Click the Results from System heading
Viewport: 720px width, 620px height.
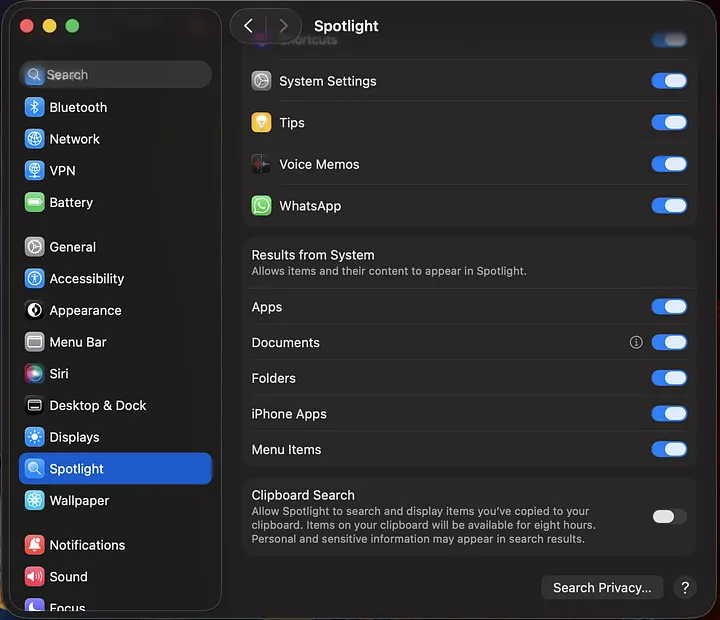pos(313,255)
